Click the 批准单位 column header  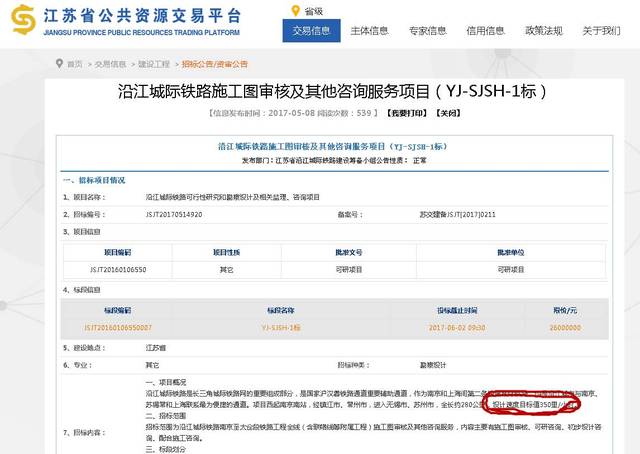(x=511, y=253)
